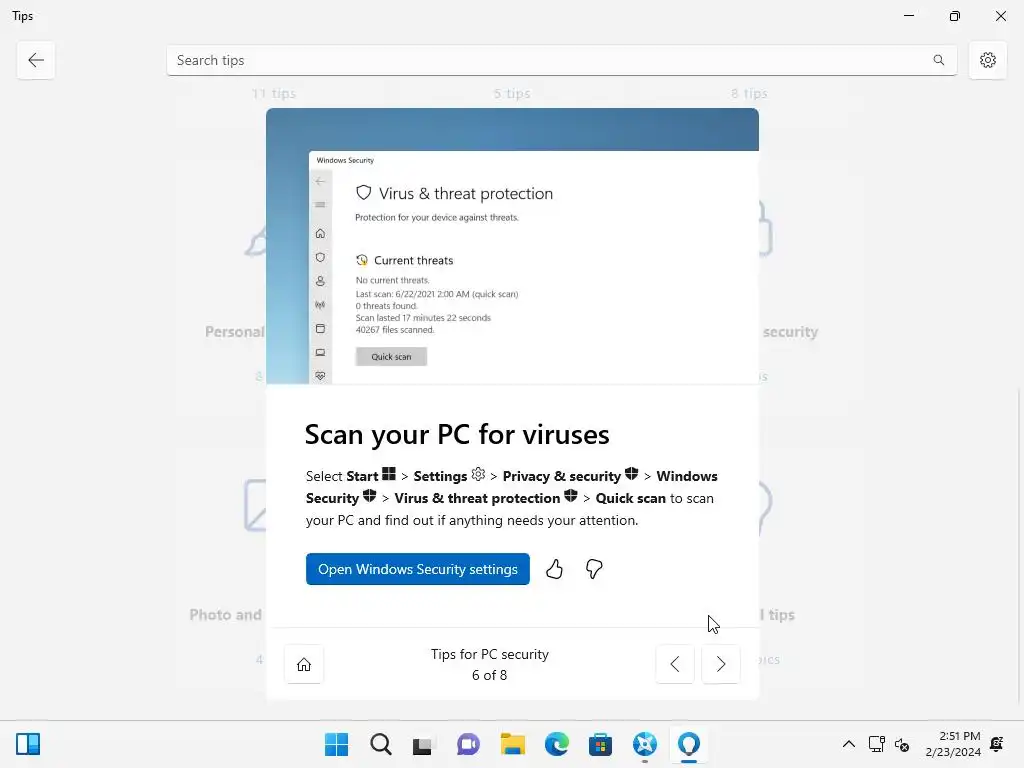Select Tips app lightbulb taskbar icon

(x=689, y=744)
